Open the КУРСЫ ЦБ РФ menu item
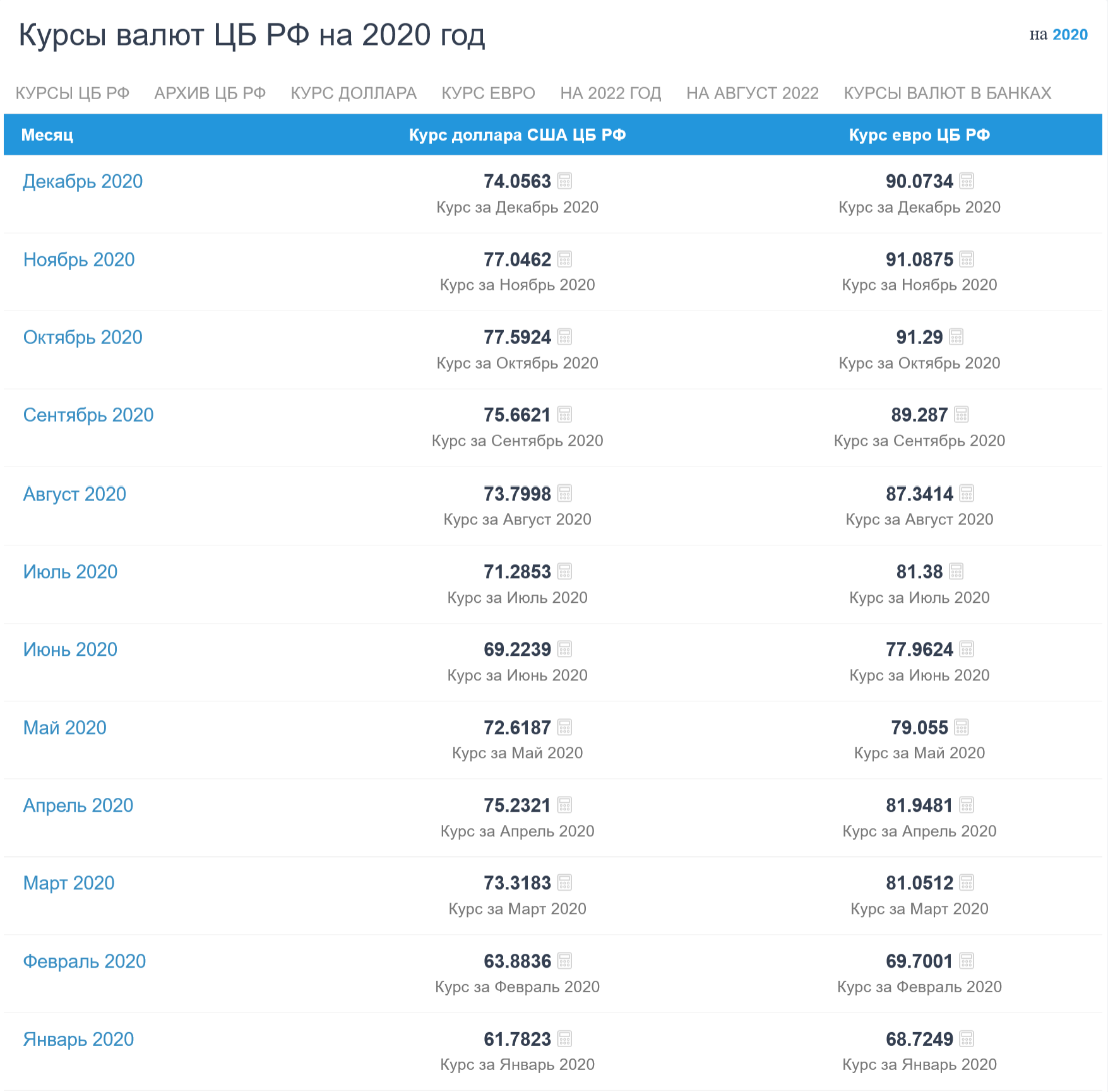Image resolution: width=1108 pixels, height=1092 pixels. (73, 93)
